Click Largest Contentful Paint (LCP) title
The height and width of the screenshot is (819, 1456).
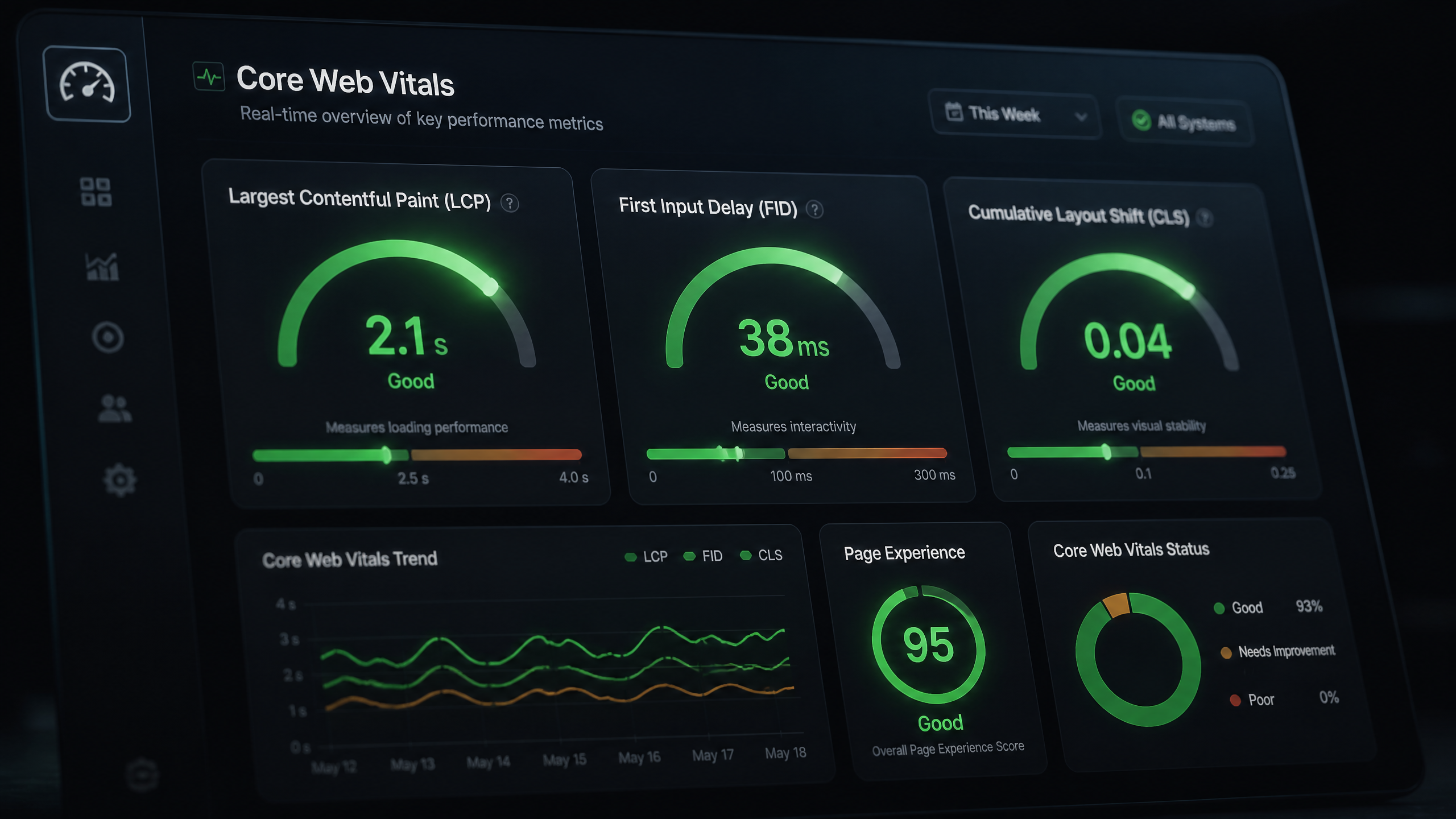pyautogui.click(x=359, y=199)
